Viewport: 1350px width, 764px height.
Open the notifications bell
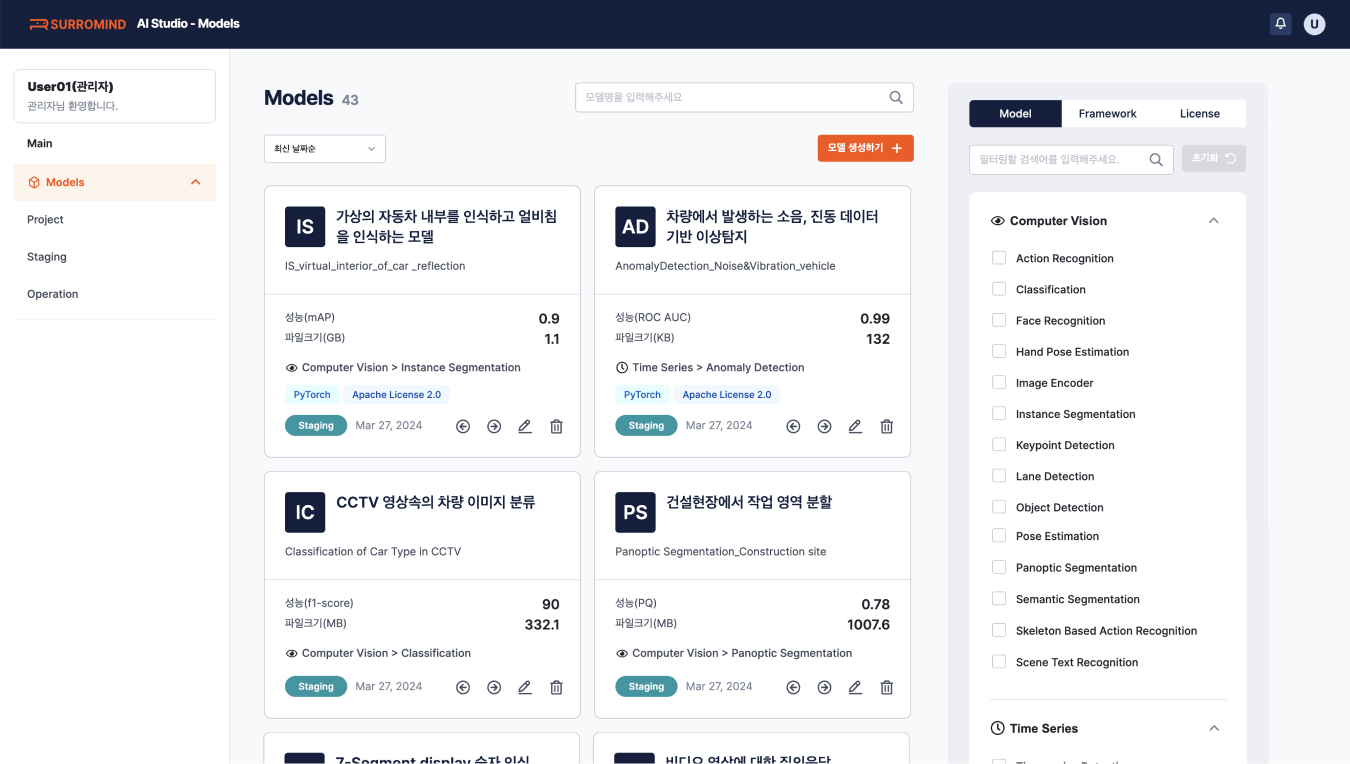[x=1281, y=23]
